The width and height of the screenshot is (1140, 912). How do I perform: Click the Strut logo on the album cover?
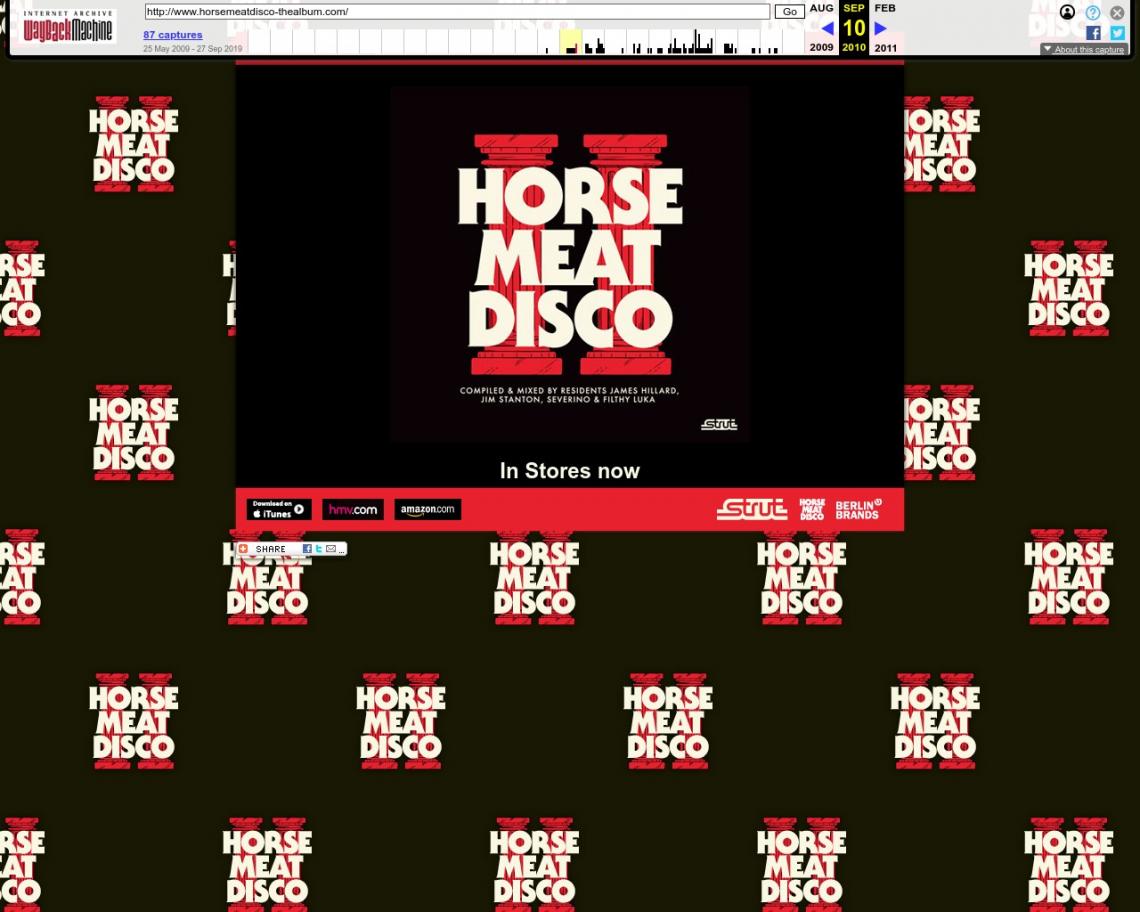(719, 424)
